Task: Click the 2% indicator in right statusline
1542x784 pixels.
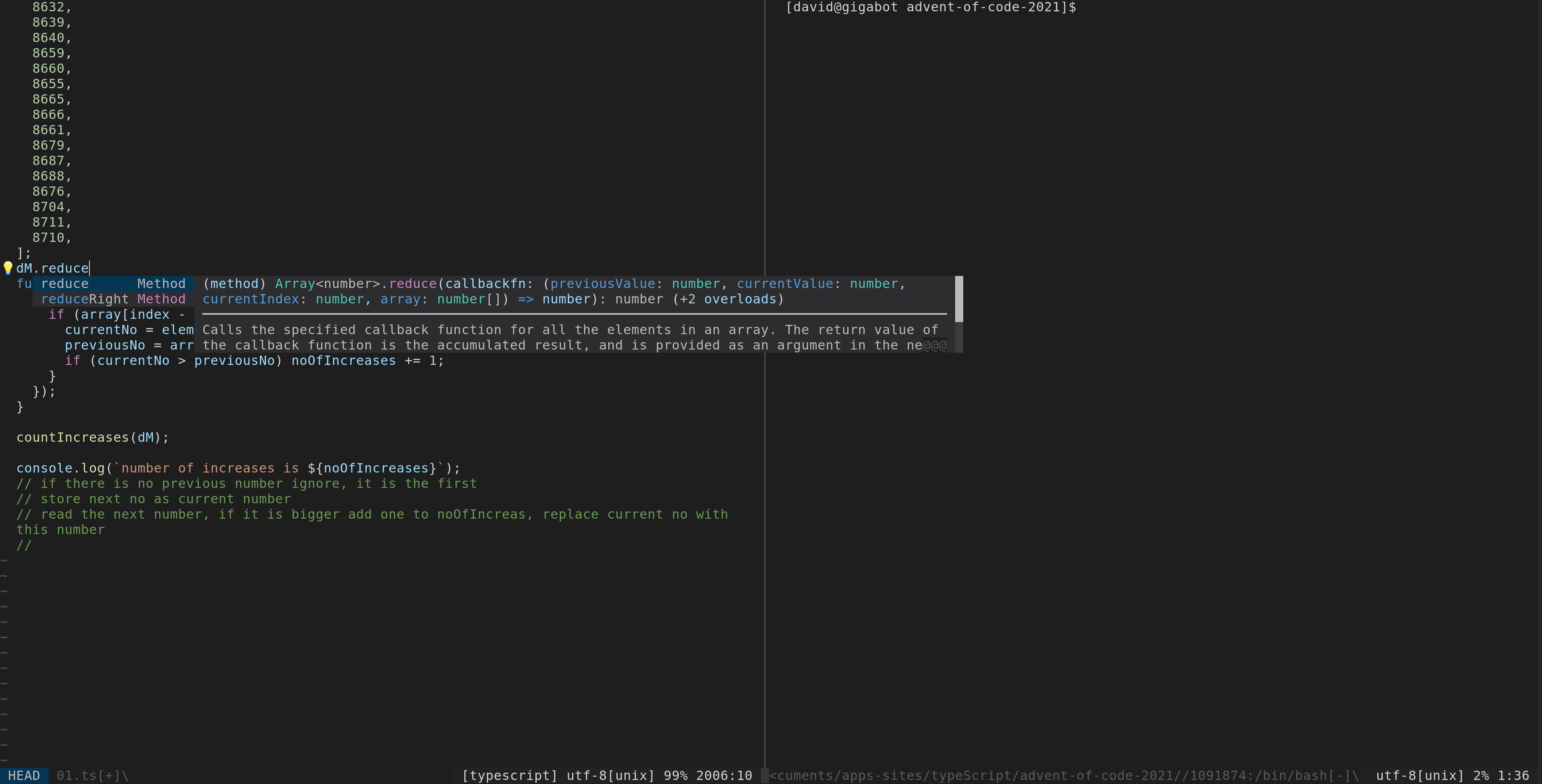Action: pyautogui.click(x=1483, y=775)
